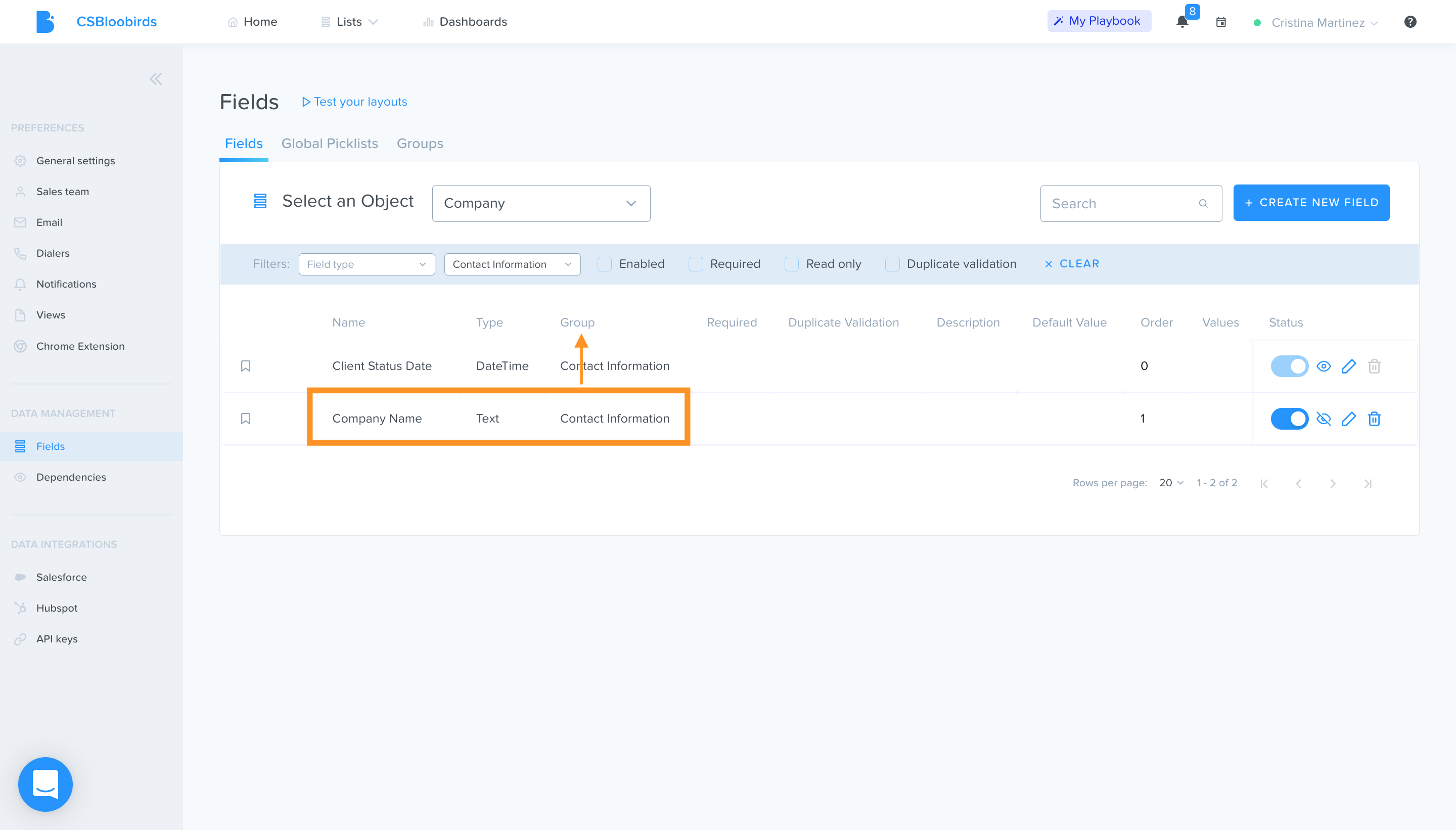This screenshot has width=1456, height=830.
Task: Click the CSBloobirds logo icon
Action: tap(45, 22)
